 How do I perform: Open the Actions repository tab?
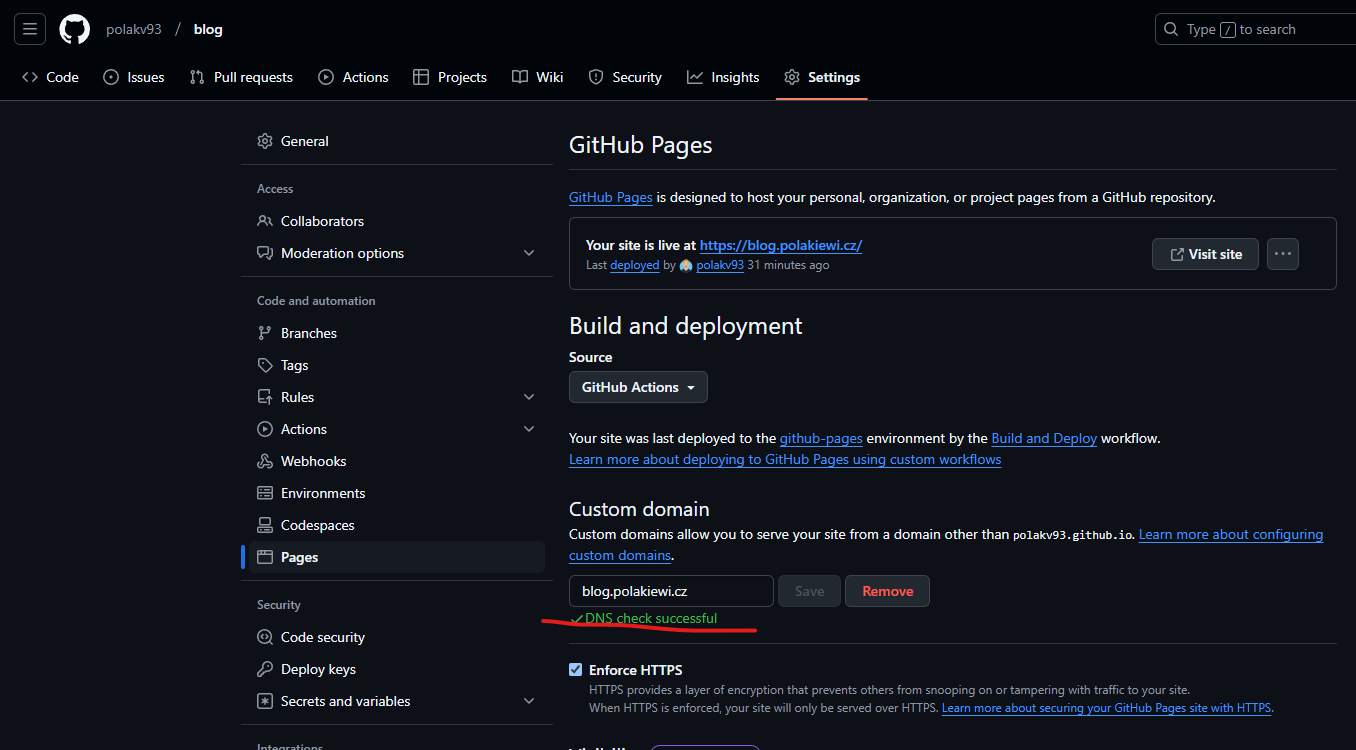point(353,77)
